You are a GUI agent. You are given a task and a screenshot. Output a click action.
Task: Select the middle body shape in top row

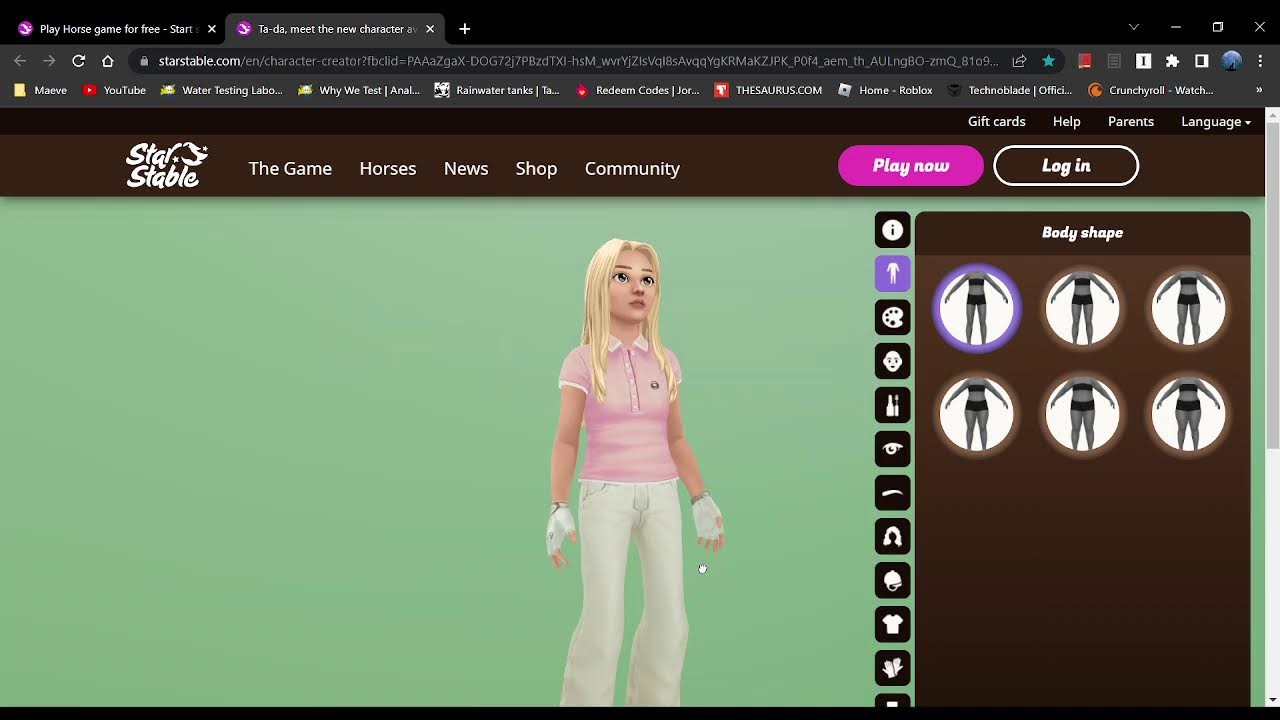click(1082, 308)
